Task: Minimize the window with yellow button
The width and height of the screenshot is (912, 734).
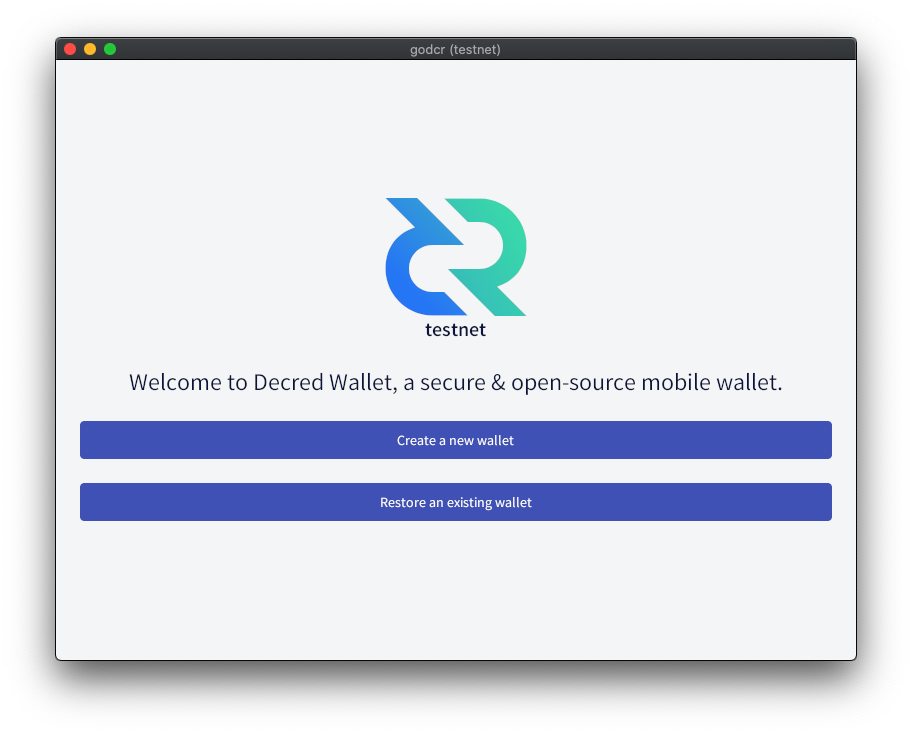Action: coord(90,49)
